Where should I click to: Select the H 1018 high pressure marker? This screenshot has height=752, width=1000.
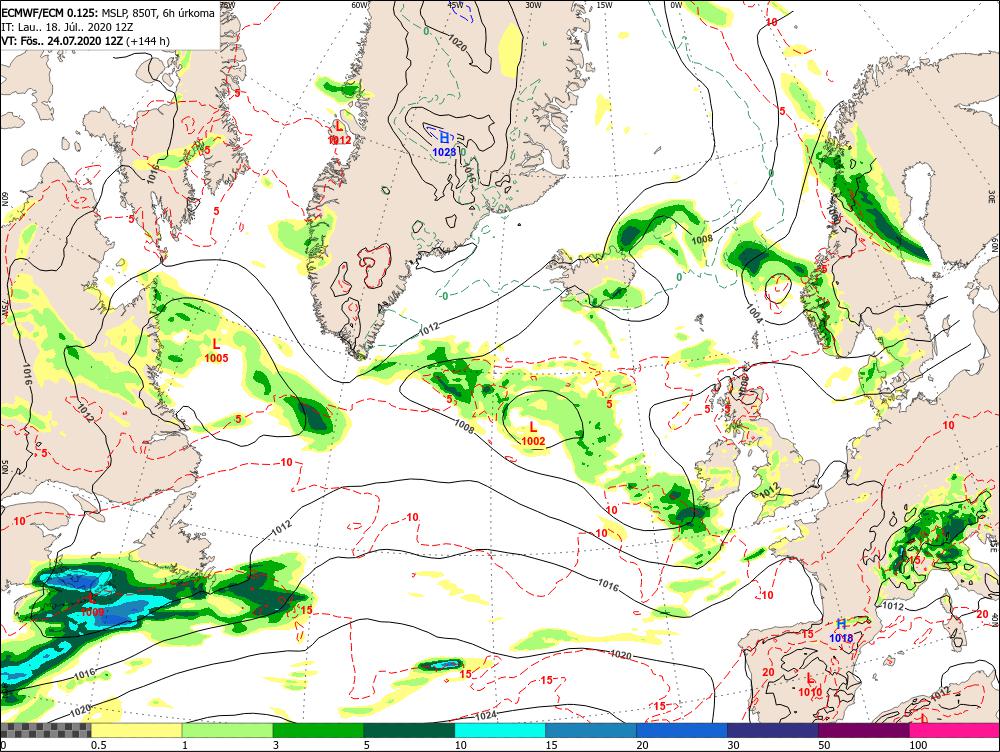click(x=841, y=630)
